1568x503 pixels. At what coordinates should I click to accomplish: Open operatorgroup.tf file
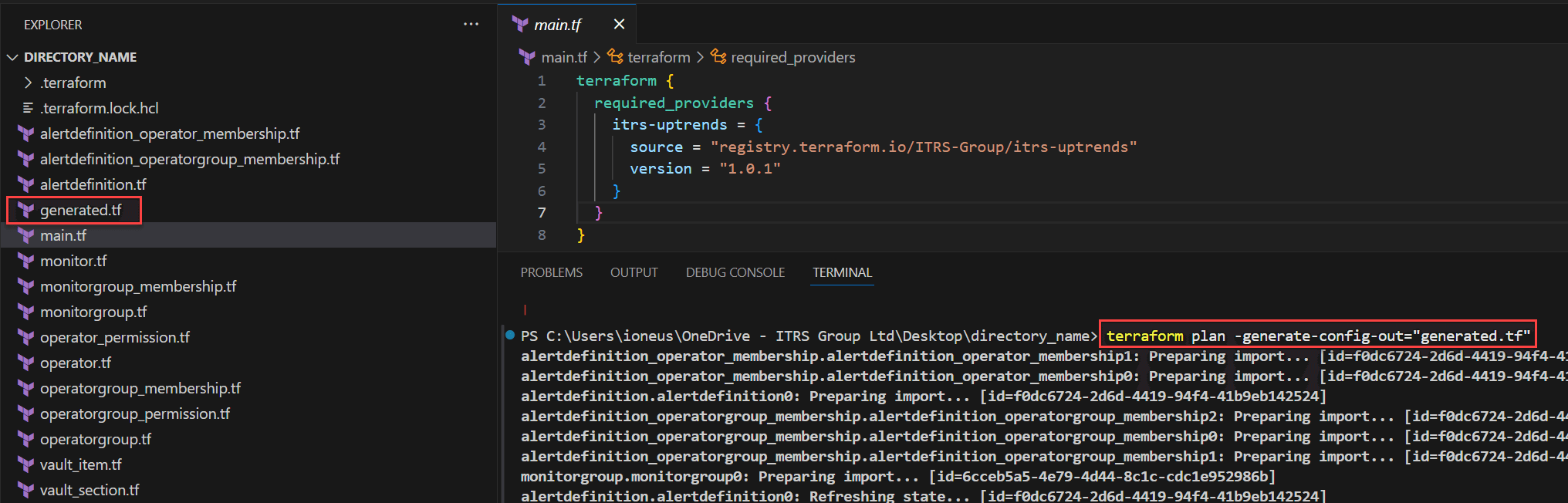coord(96,439)
